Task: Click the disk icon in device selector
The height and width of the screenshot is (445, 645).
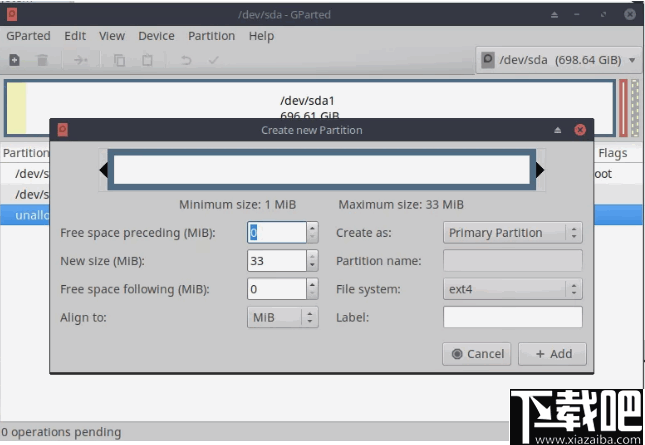Action: pos(488,60)
